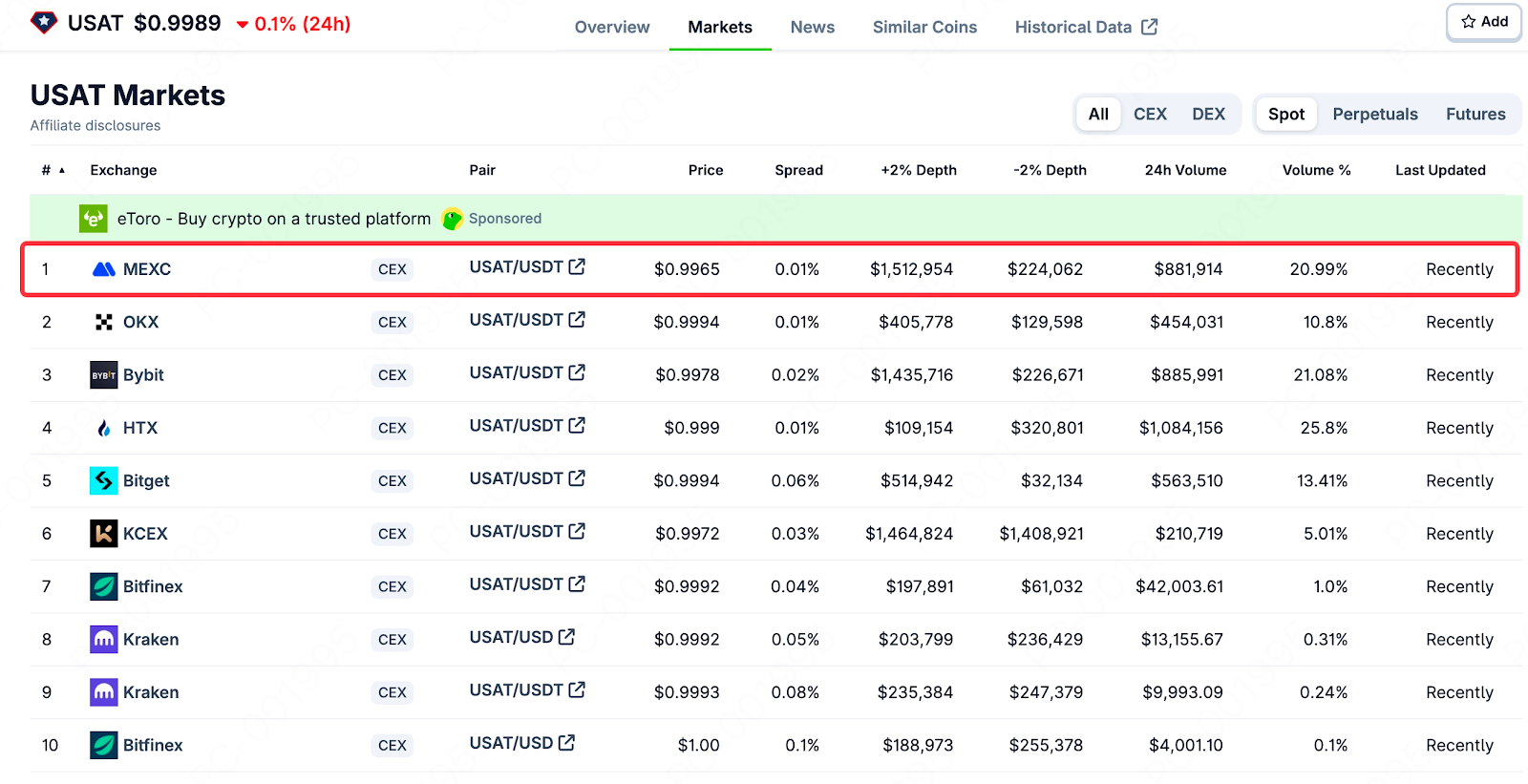Click the USAT coin logo in header

44,23
